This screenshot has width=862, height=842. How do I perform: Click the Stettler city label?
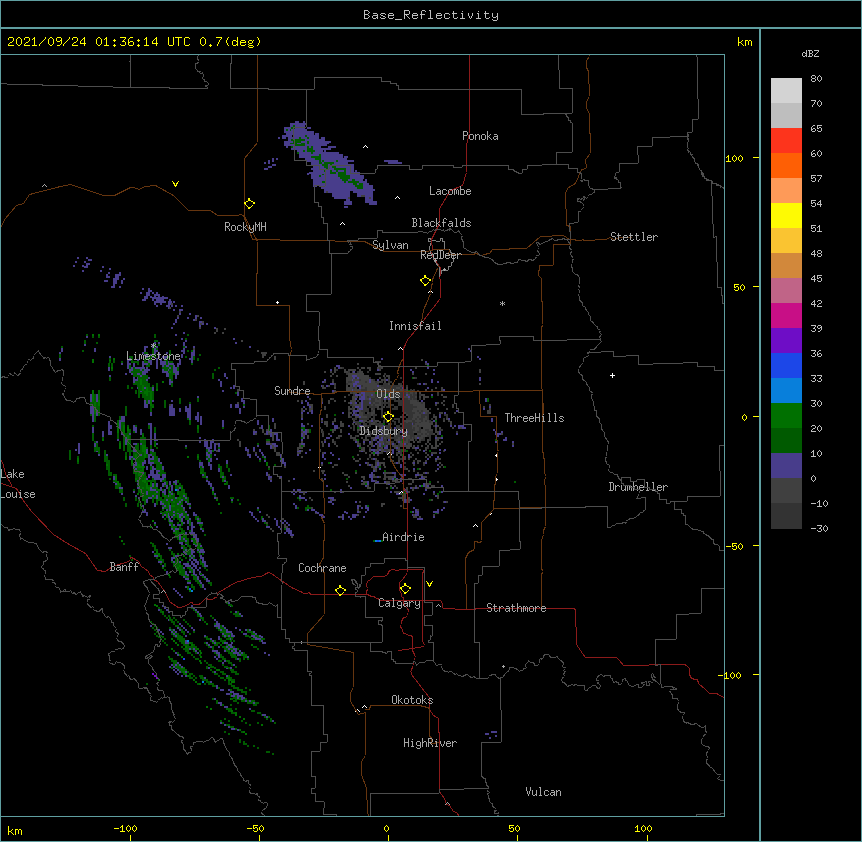(x=634, y=237)
